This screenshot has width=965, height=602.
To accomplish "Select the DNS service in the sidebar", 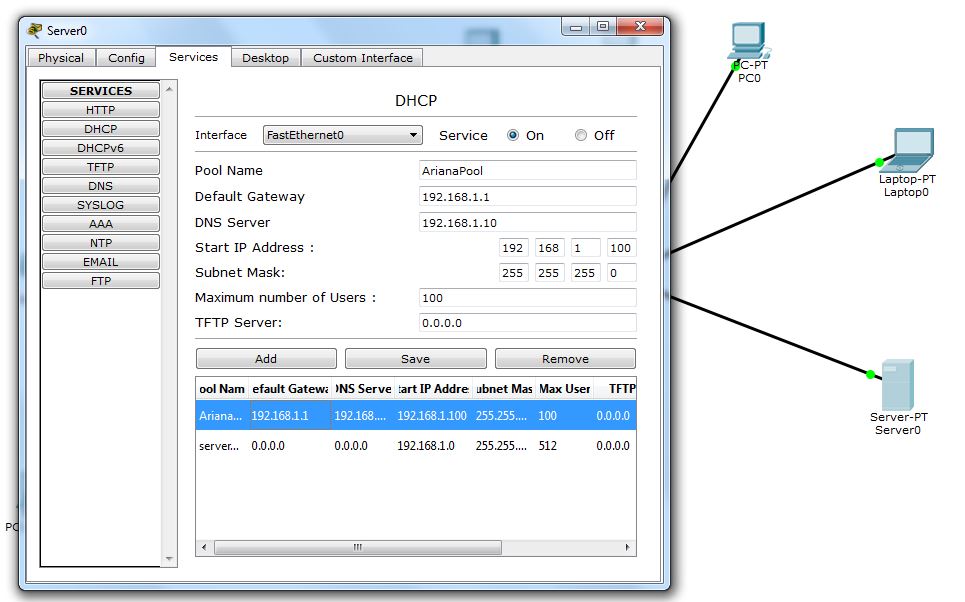I will (x=100, y=186).
